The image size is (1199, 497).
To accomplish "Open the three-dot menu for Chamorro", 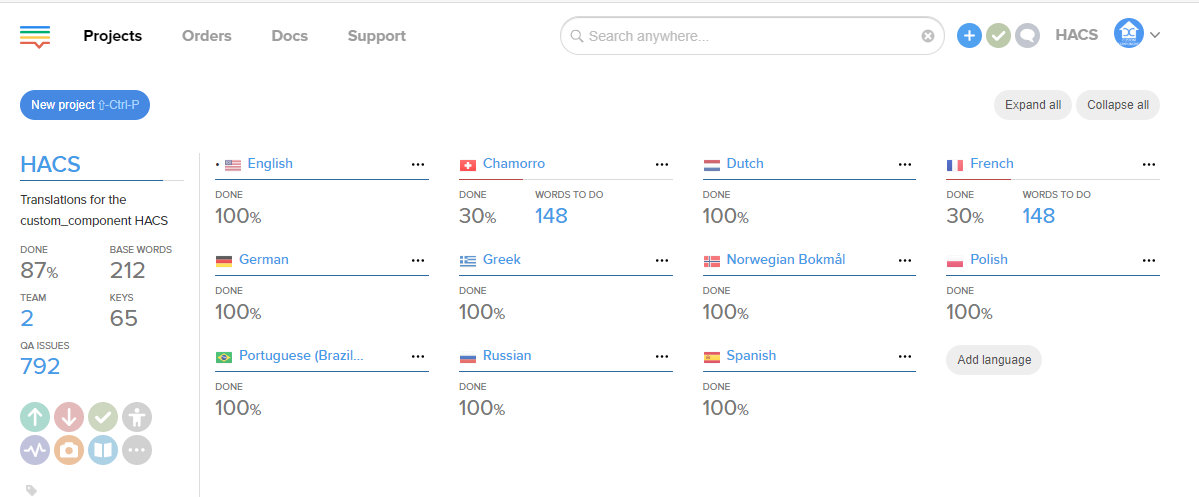I will click(662, 164).
